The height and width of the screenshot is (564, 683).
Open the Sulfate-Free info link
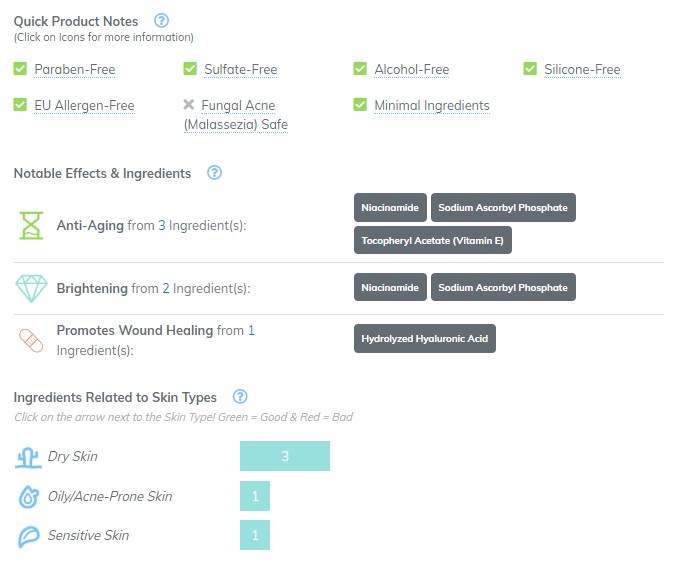pos(240,69)
